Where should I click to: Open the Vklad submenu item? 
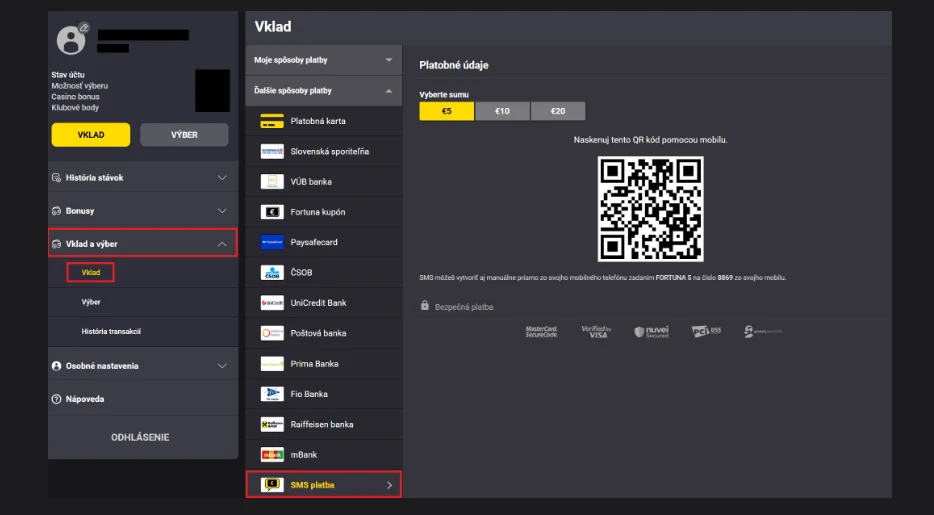point(91,273)
